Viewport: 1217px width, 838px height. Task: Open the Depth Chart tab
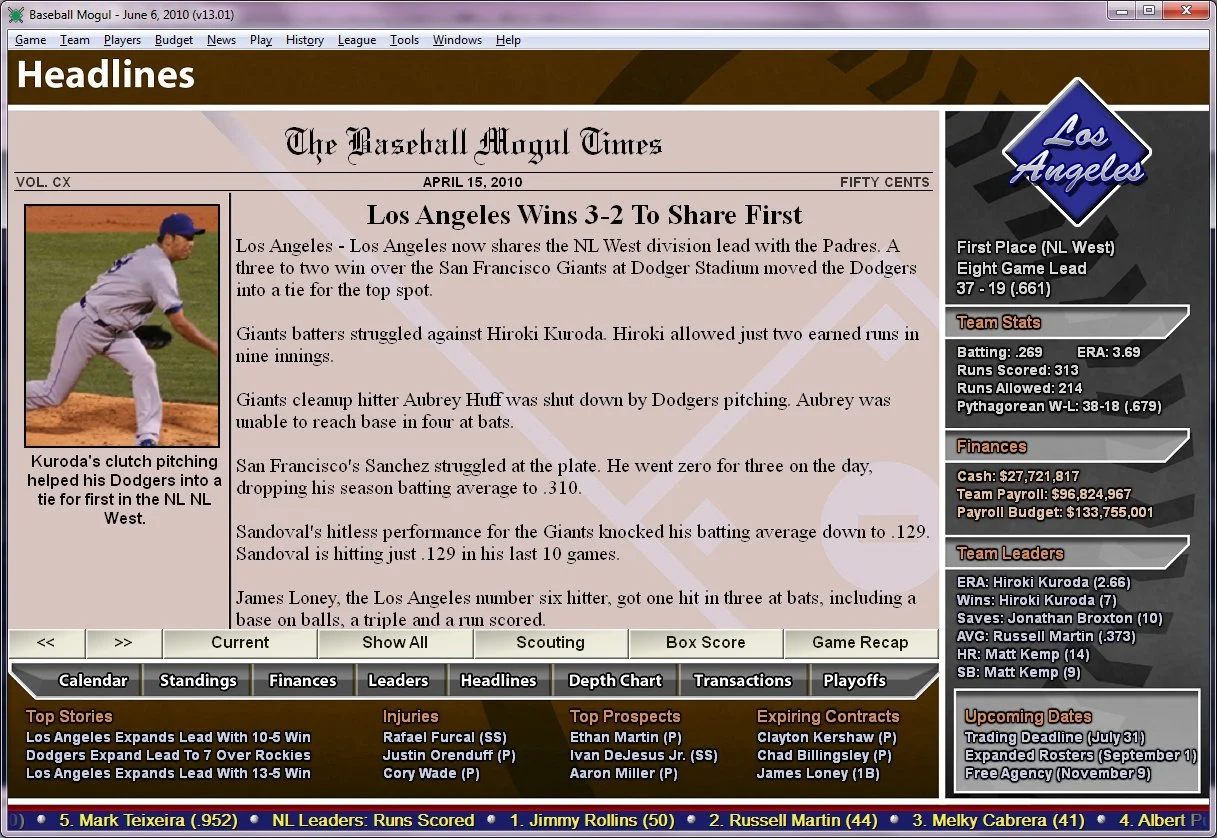pyautogui.click(x=615, y=680)
